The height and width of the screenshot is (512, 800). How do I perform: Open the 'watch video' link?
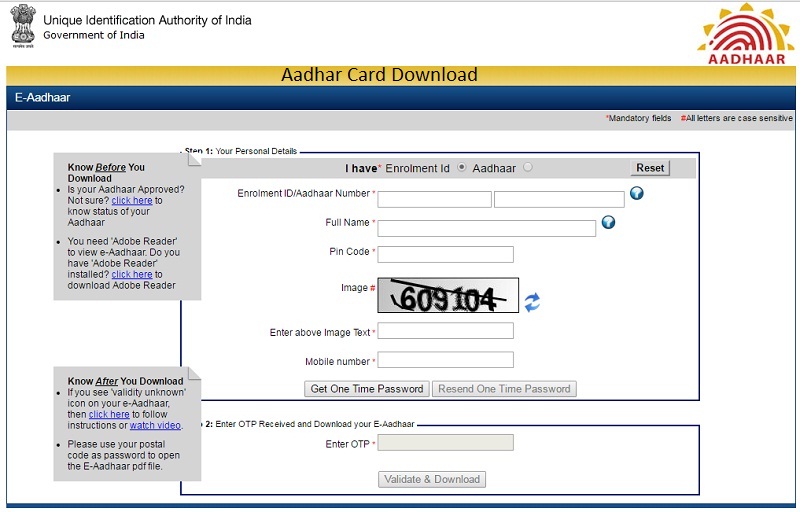pyautogui.click(x=155, y=425)
